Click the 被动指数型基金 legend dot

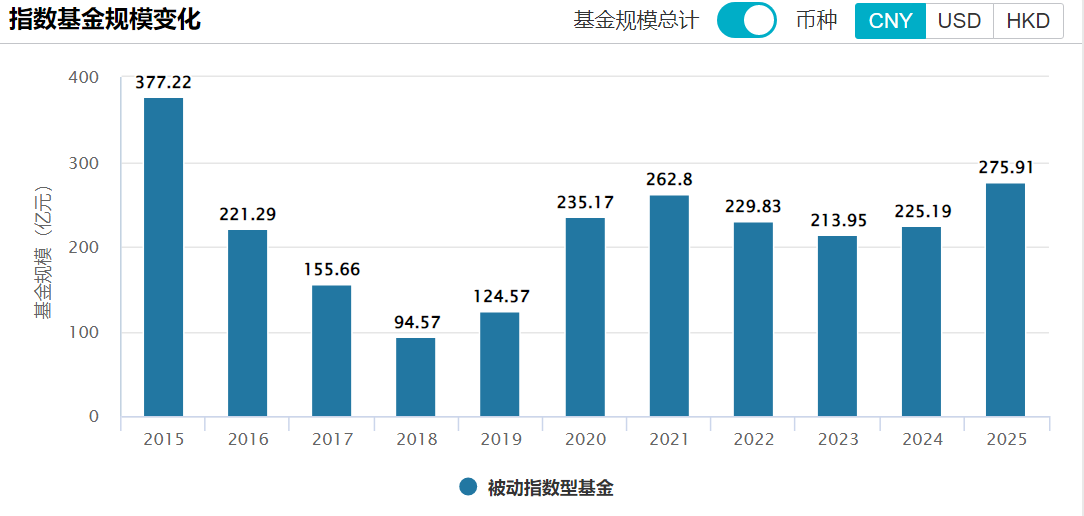468,487
